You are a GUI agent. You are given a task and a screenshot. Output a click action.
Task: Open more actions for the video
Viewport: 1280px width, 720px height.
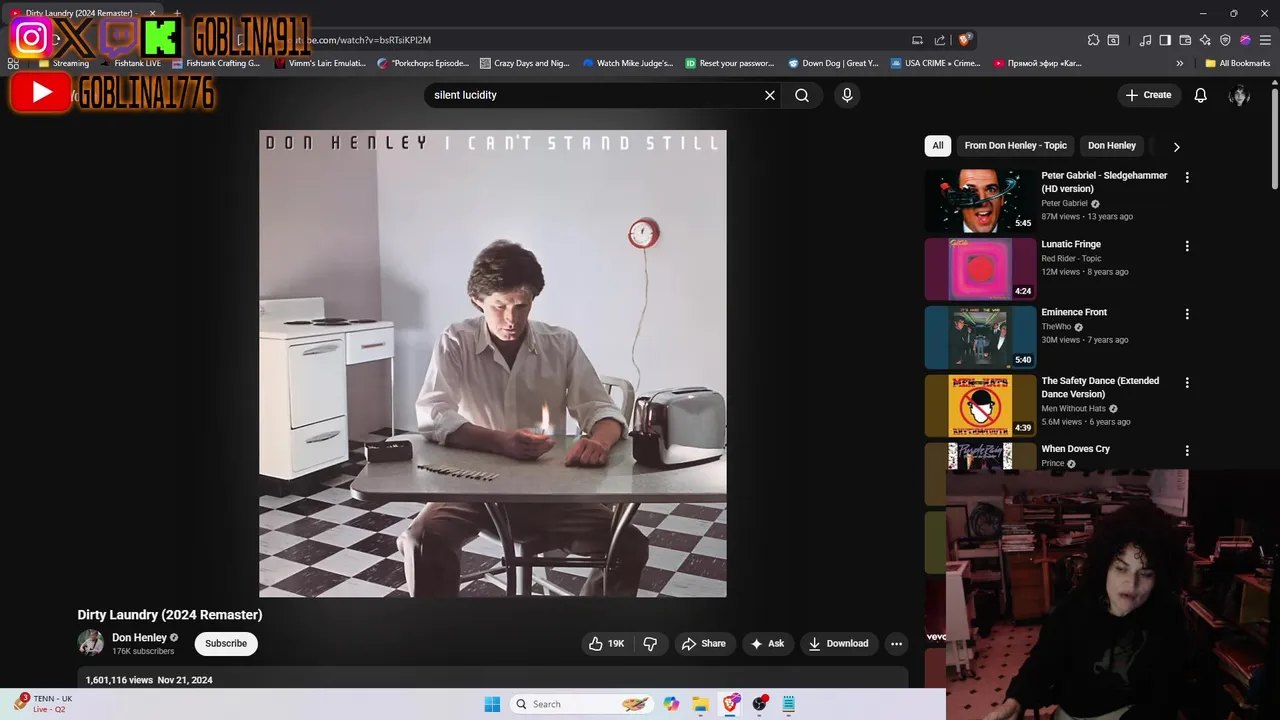(x=896, y=644)
